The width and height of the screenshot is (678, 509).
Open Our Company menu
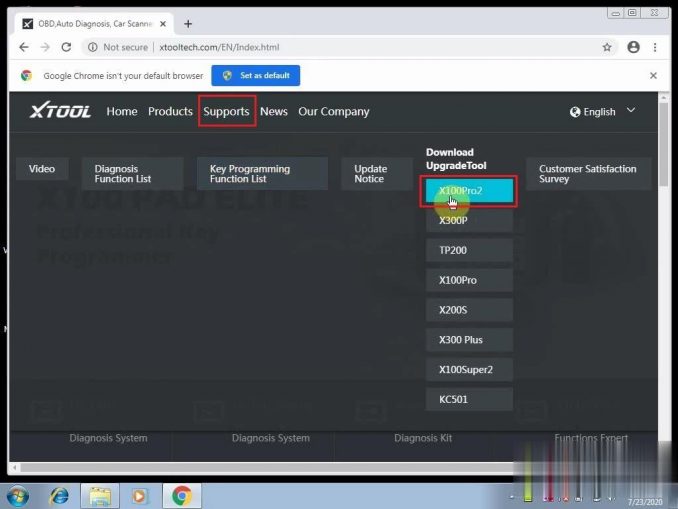coord(334,112)
